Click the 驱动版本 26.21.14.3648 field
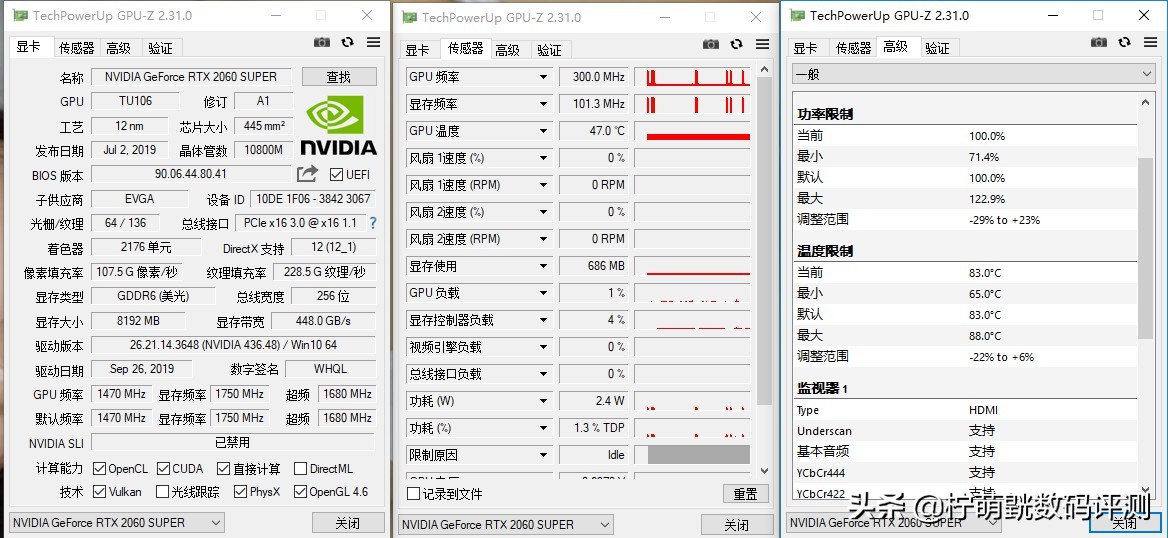 pos(232,345)
